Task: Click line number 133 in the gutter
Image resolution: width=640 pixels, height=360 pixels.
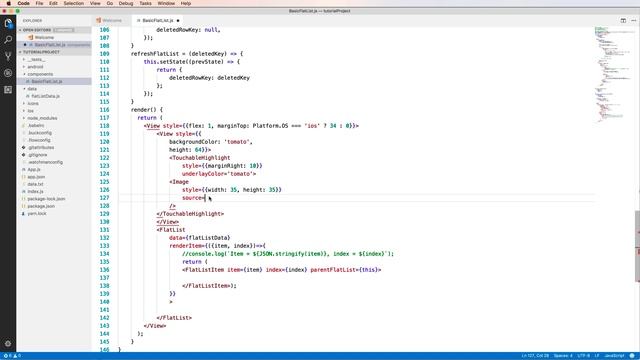Action: 104,246
